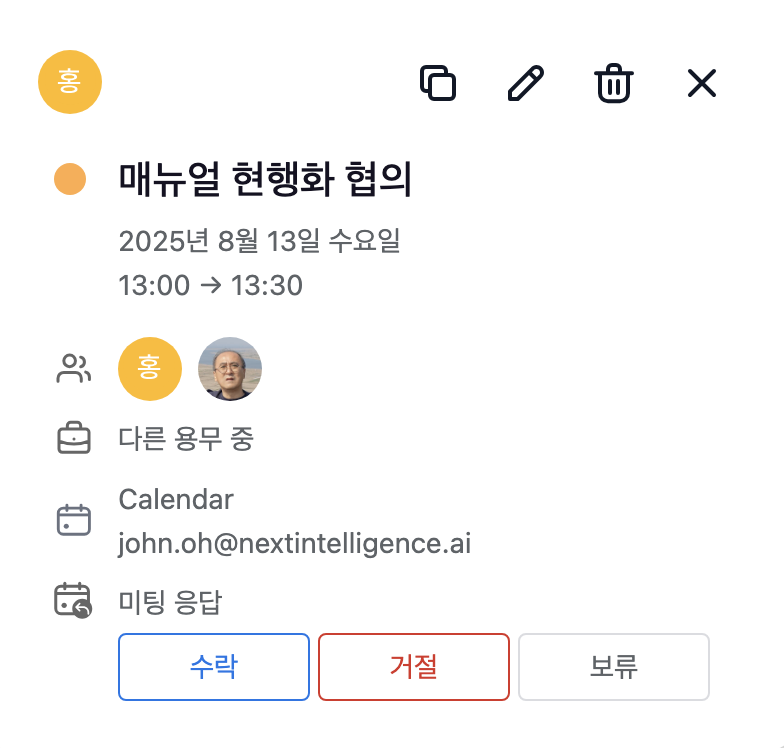Delete the event with trash icon

pyautogui.click(x=614, y=83)
